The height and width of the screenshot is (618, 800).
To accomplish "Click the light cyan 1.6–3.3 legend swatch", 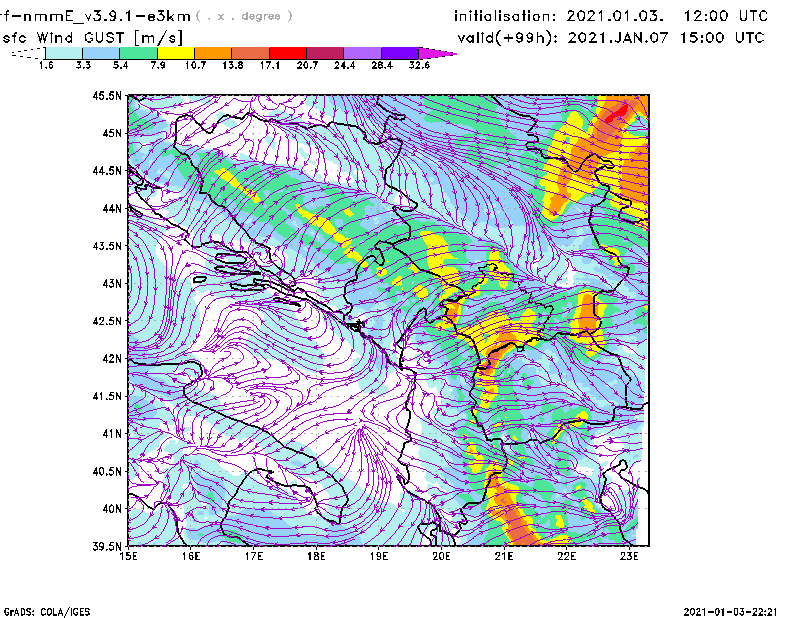I will [64, 53].
